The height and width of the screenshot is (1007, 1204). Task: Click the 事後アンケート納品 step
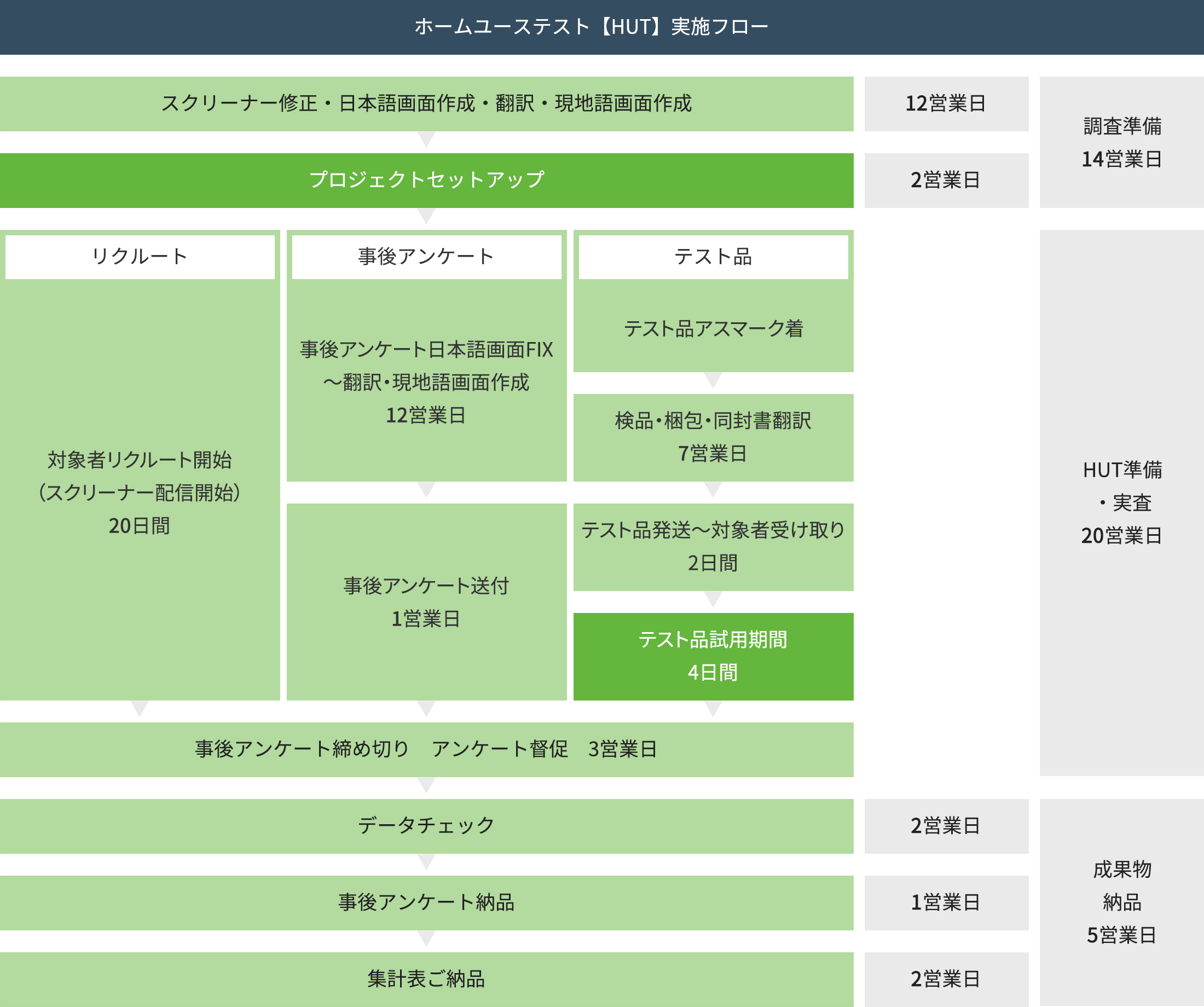tap(427, 903)
